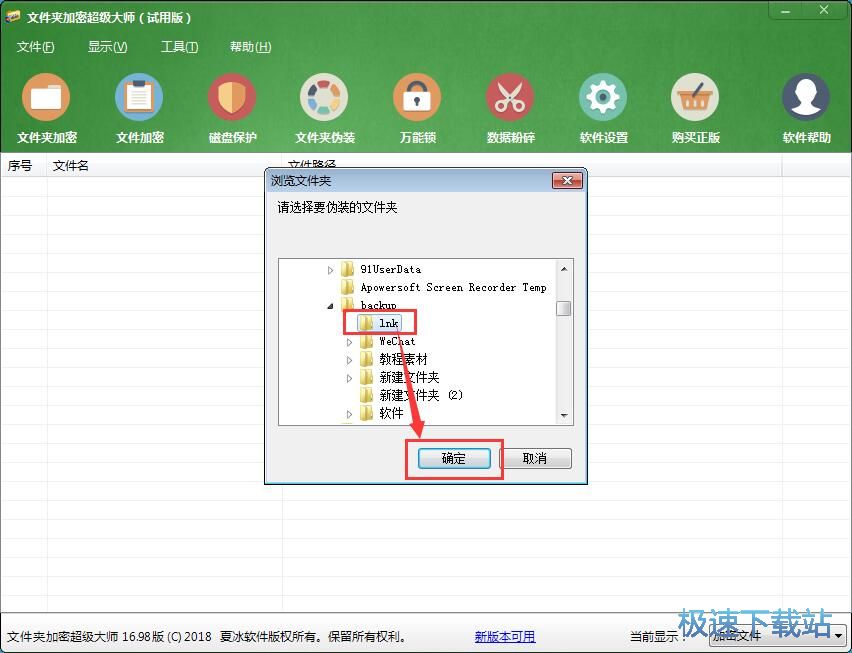The height and width of the screenshot is (653, 852).
Task: Click the 新版本可用 link
Action: (x=505, y=636)
